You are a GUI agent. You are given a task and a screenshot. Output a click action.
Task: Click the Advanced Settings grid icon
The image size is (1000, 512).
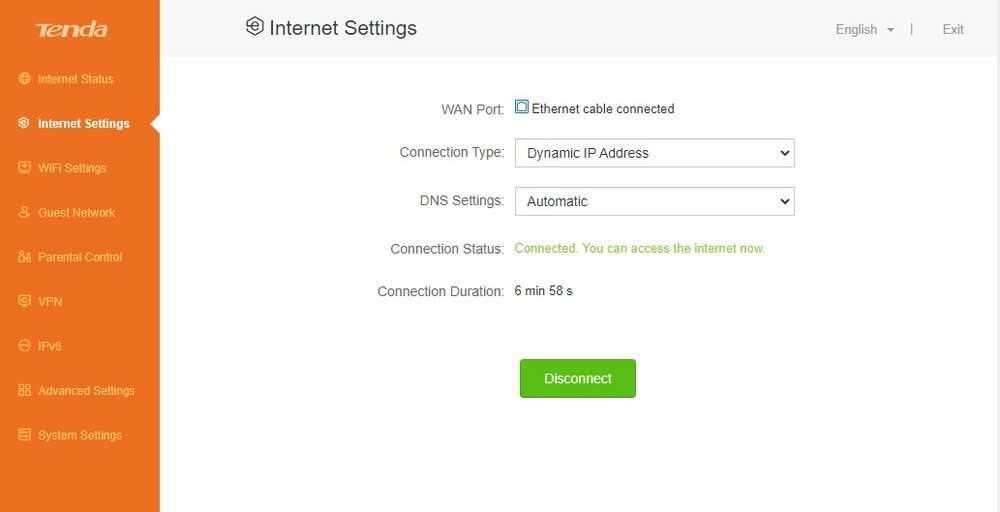point(25,391)
